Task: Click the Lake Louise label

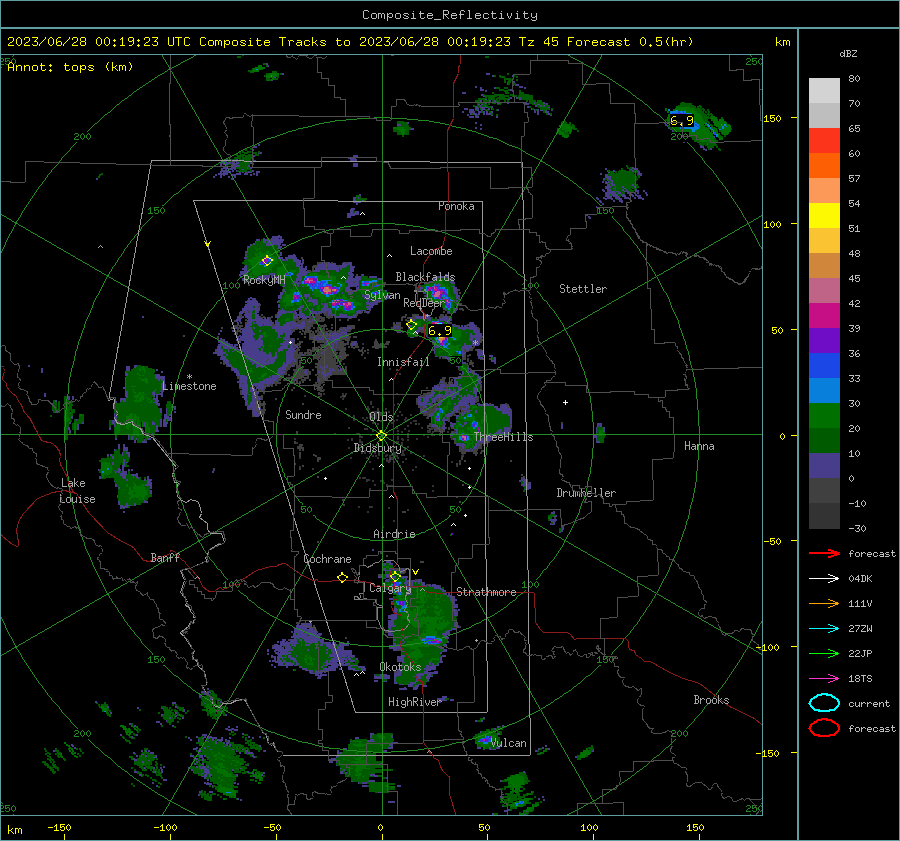Action: point(77,491)
